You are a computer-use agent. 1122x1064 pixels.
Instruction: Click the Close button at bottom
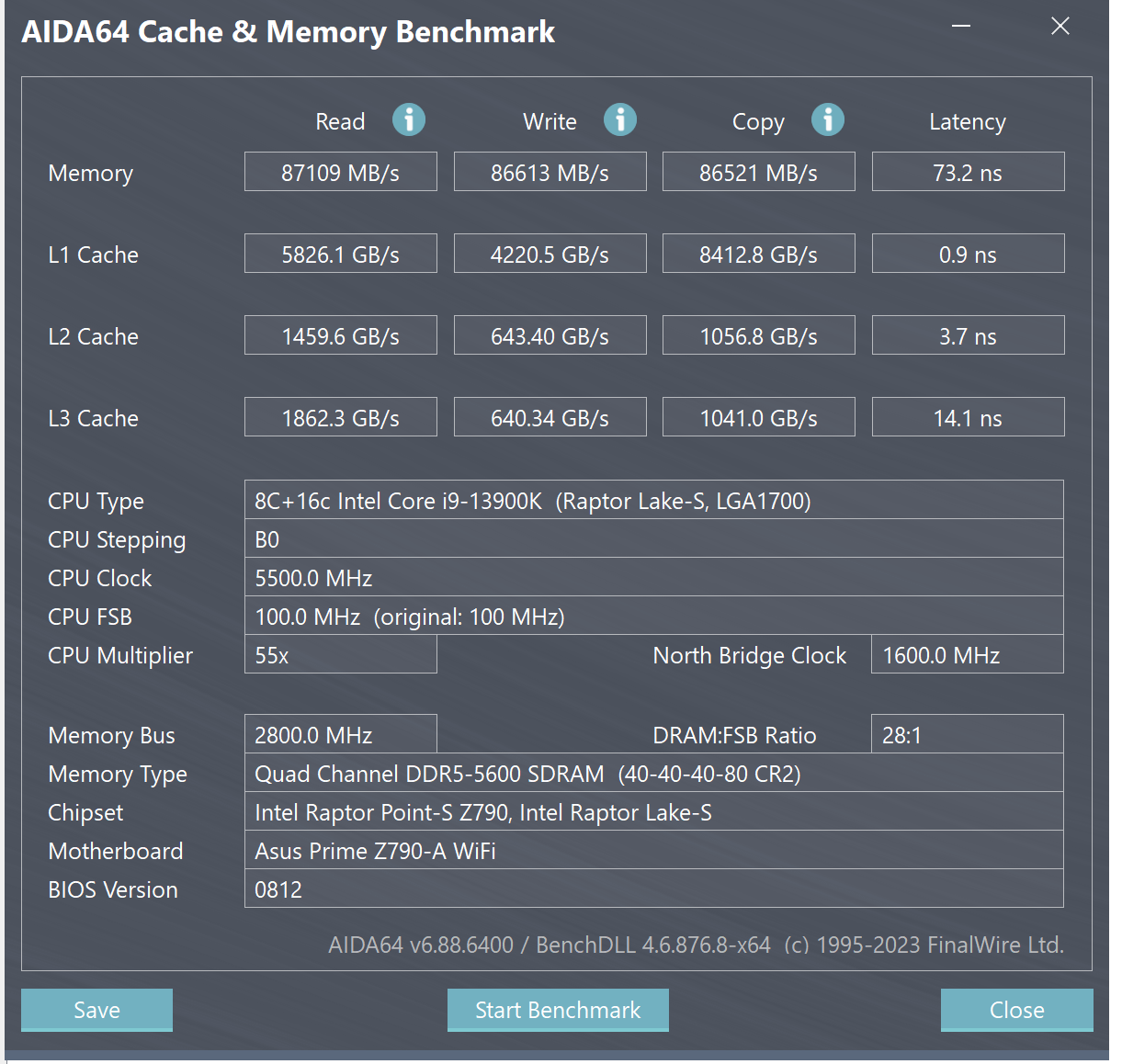tap(1016, 1010)
